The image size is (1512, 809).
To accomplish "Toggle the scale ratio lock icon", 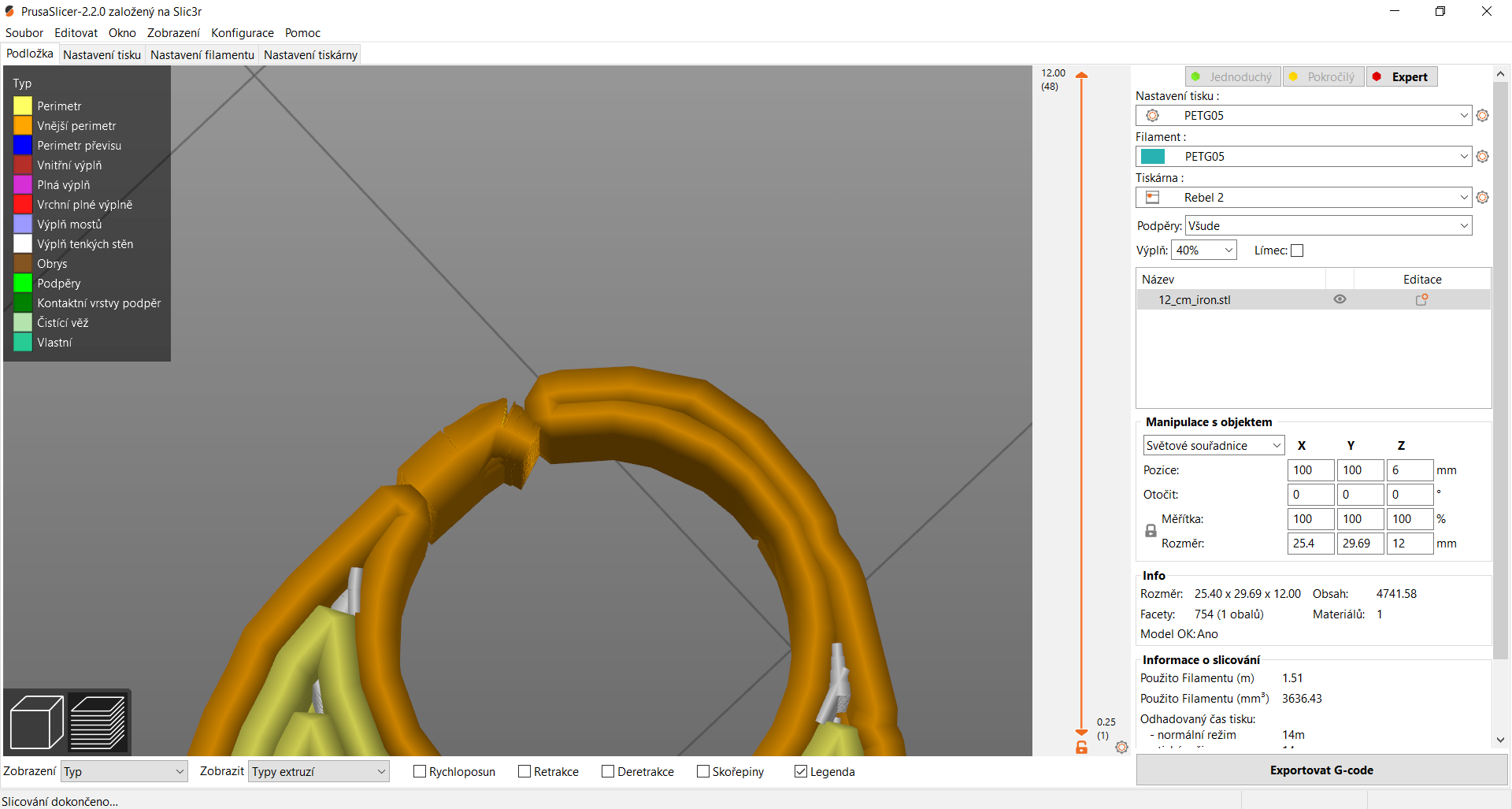I will coord(1151,531).
